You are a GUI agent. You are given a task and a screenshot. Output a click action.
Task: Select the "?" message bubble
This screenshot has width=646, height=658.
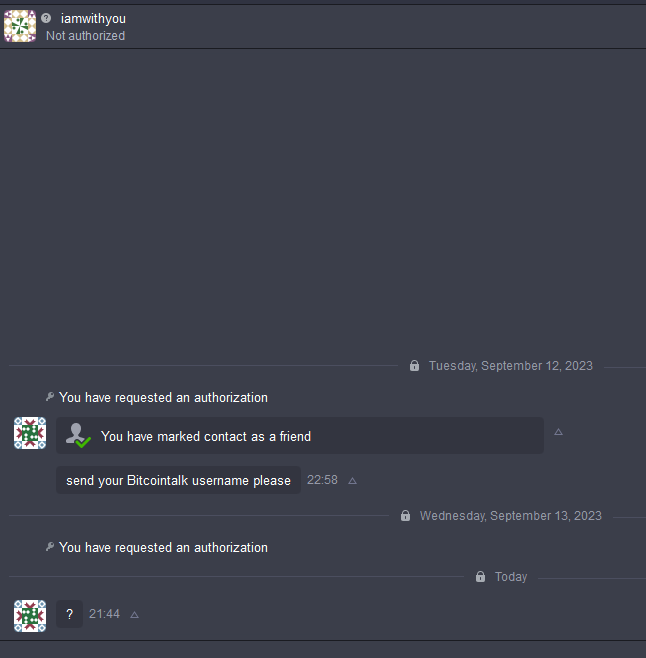[69, 614]
